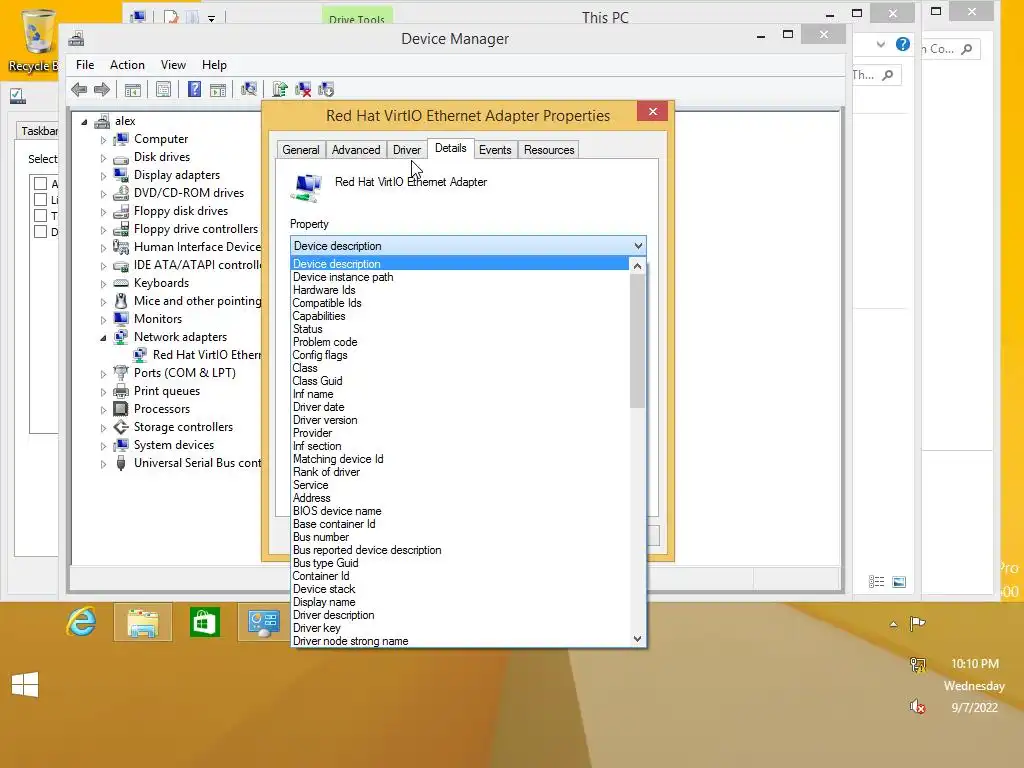
Task: Switch to the General tab
Action: click(300, 150)
